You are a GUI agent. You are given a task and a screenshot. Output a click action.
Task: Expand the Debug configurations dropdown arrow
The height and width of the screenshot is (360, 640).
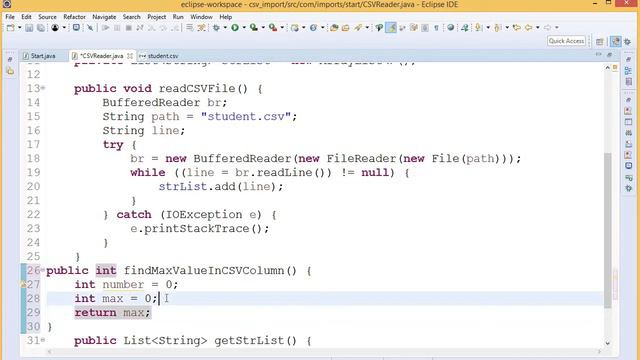(x=225, y=28)
